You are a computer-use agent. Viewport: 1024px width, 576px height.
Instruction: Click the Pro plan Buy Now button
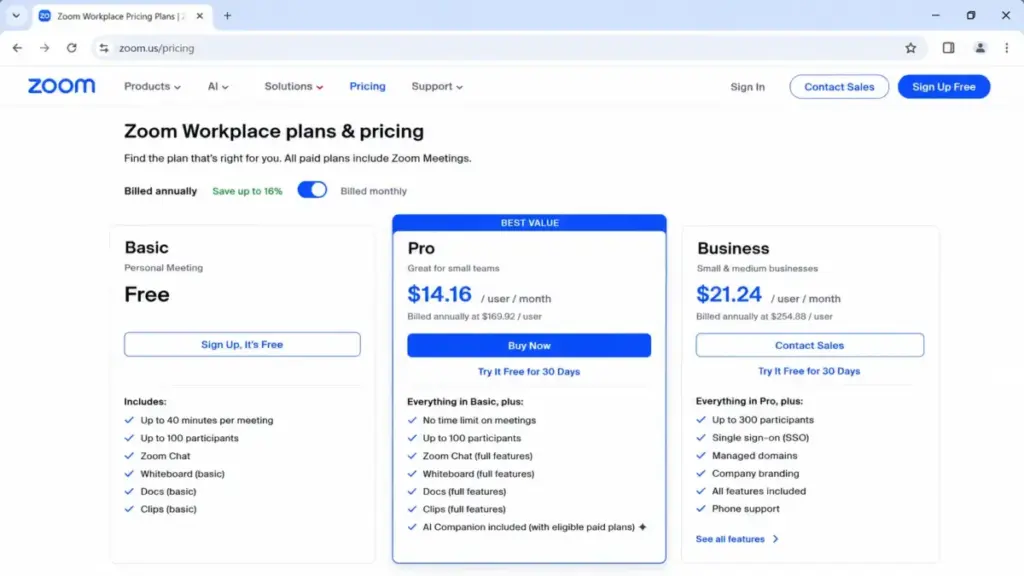pyautogui.click(x=529, y=345)
